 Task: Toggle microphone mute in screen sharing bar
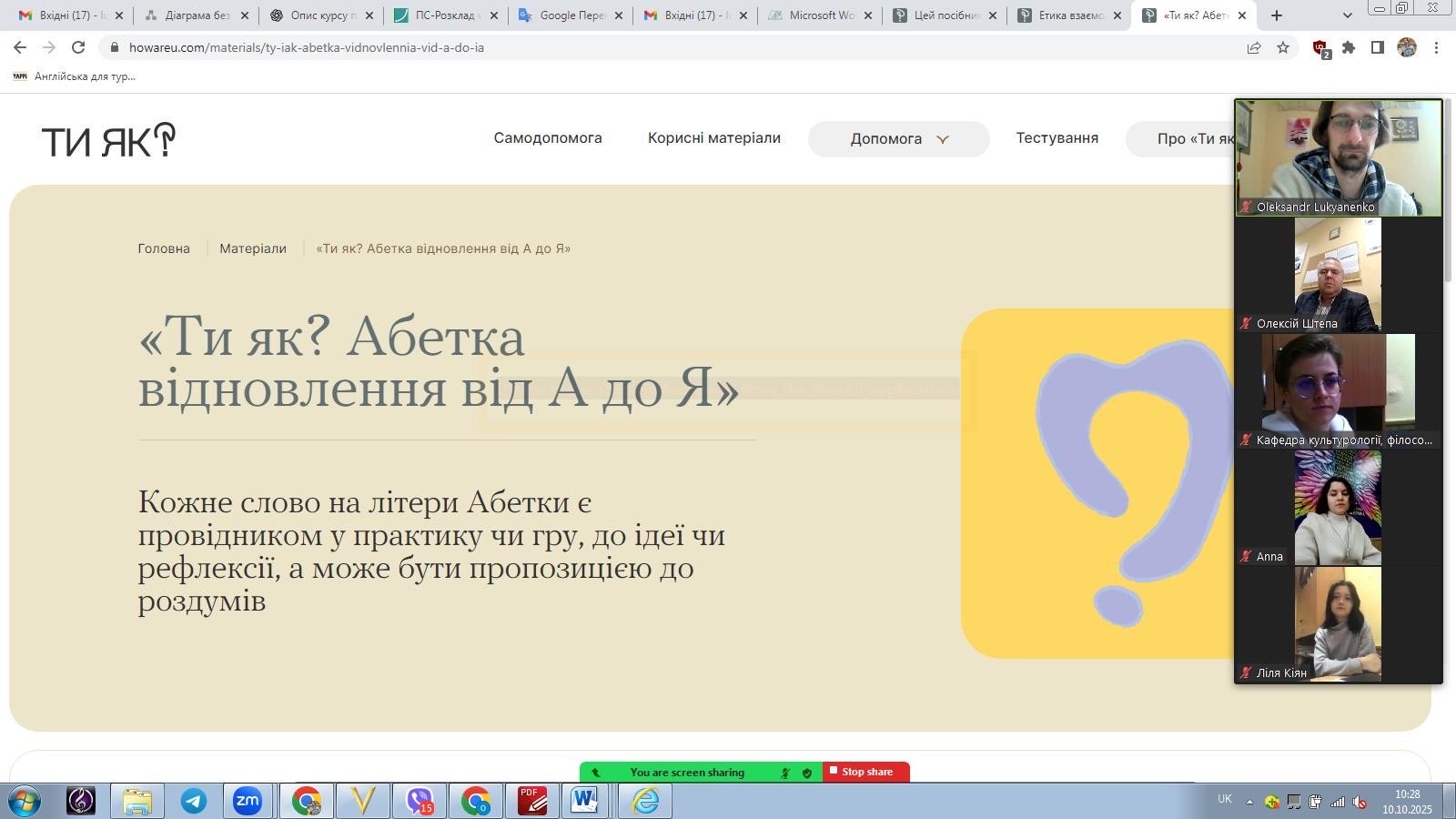(785, 773)
